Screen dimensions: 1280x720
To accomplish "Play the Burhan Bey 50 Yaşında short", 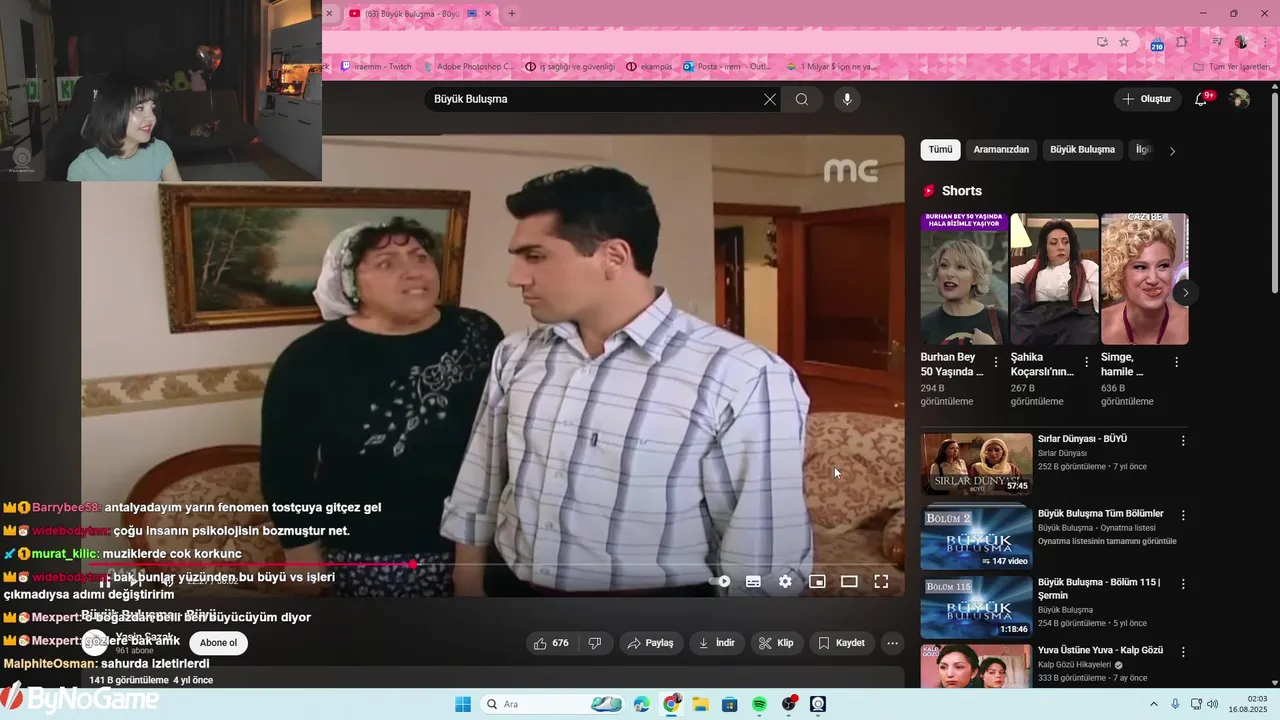I will [x=964, y=278].
